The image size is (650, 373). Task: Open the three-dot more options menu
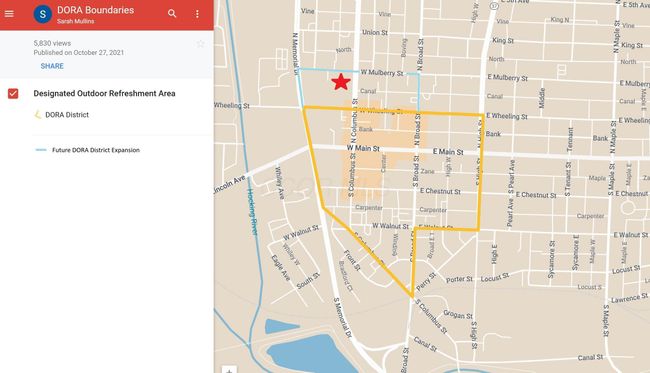click(197, 14)
